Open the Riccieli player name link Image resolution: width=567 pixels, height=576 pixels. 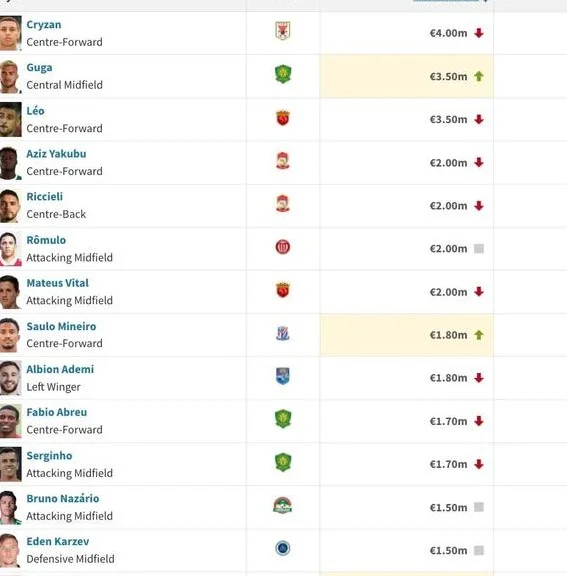44,197
